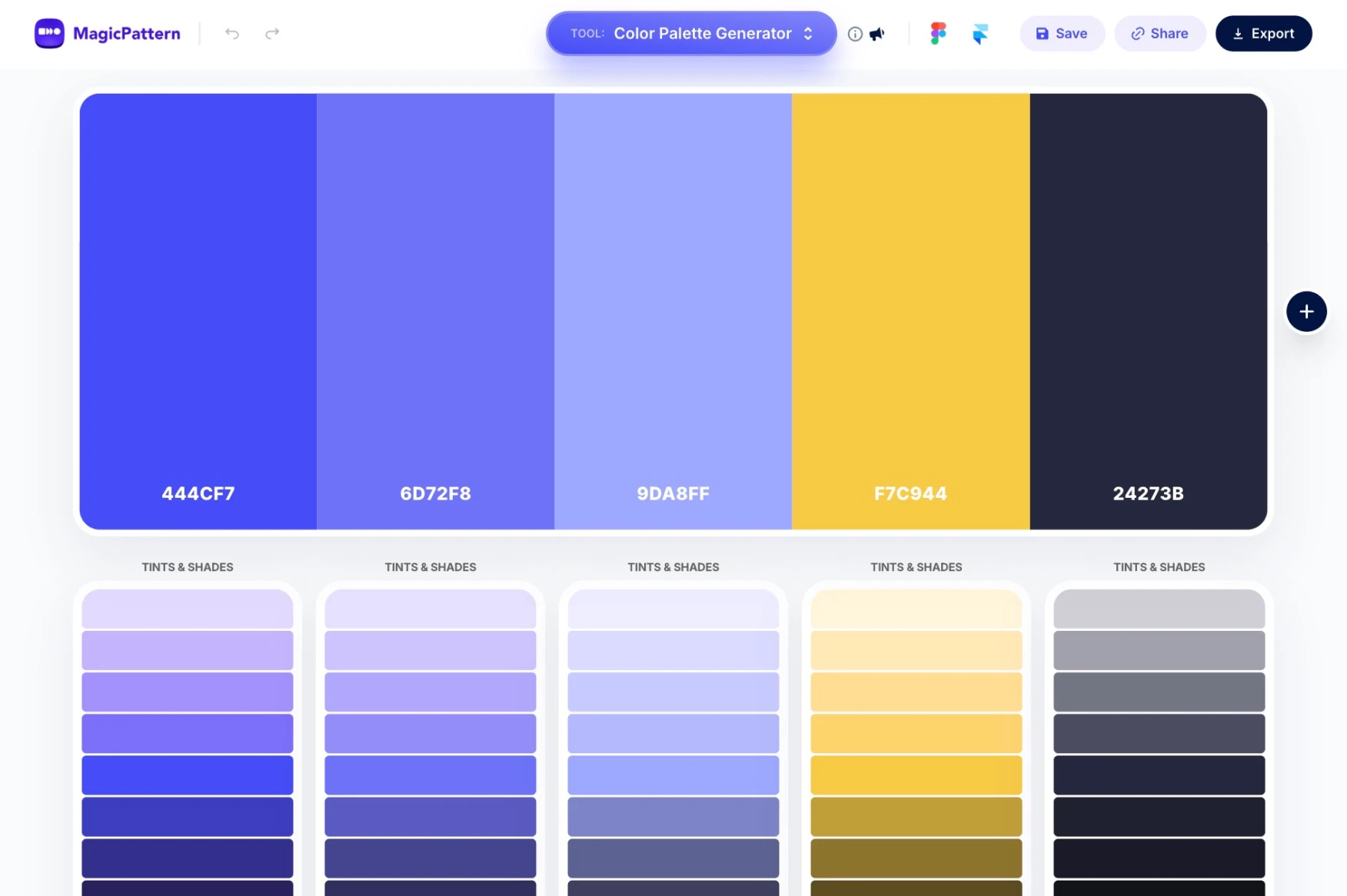Viewport: 1347px width, 896px height.
Task: Share the palette via link
Action: click(x=1159, y=33)
